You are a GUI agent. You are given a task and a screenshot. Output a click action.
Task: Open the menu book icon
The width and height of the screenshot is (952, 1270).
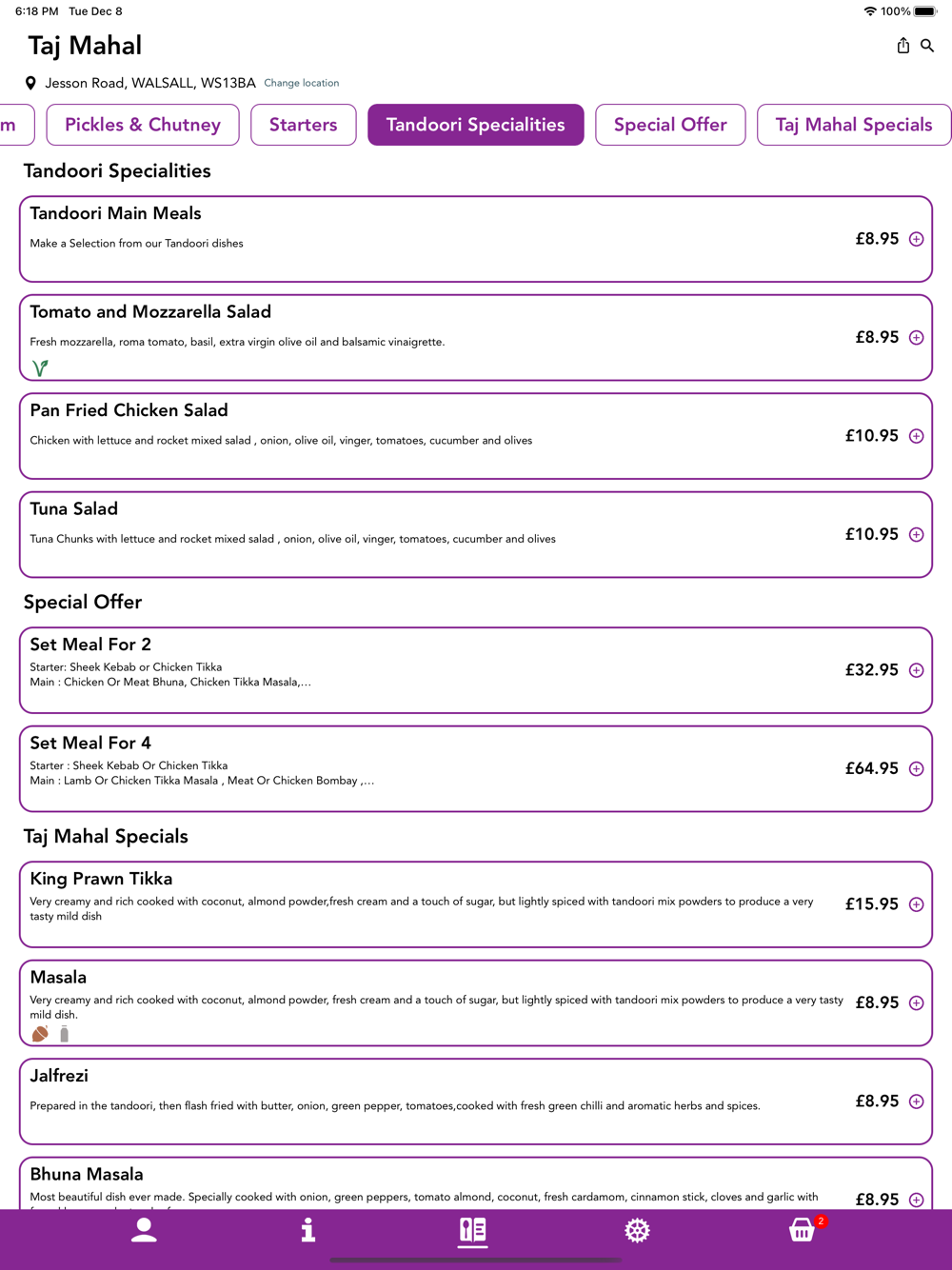tap(473, 1230)
